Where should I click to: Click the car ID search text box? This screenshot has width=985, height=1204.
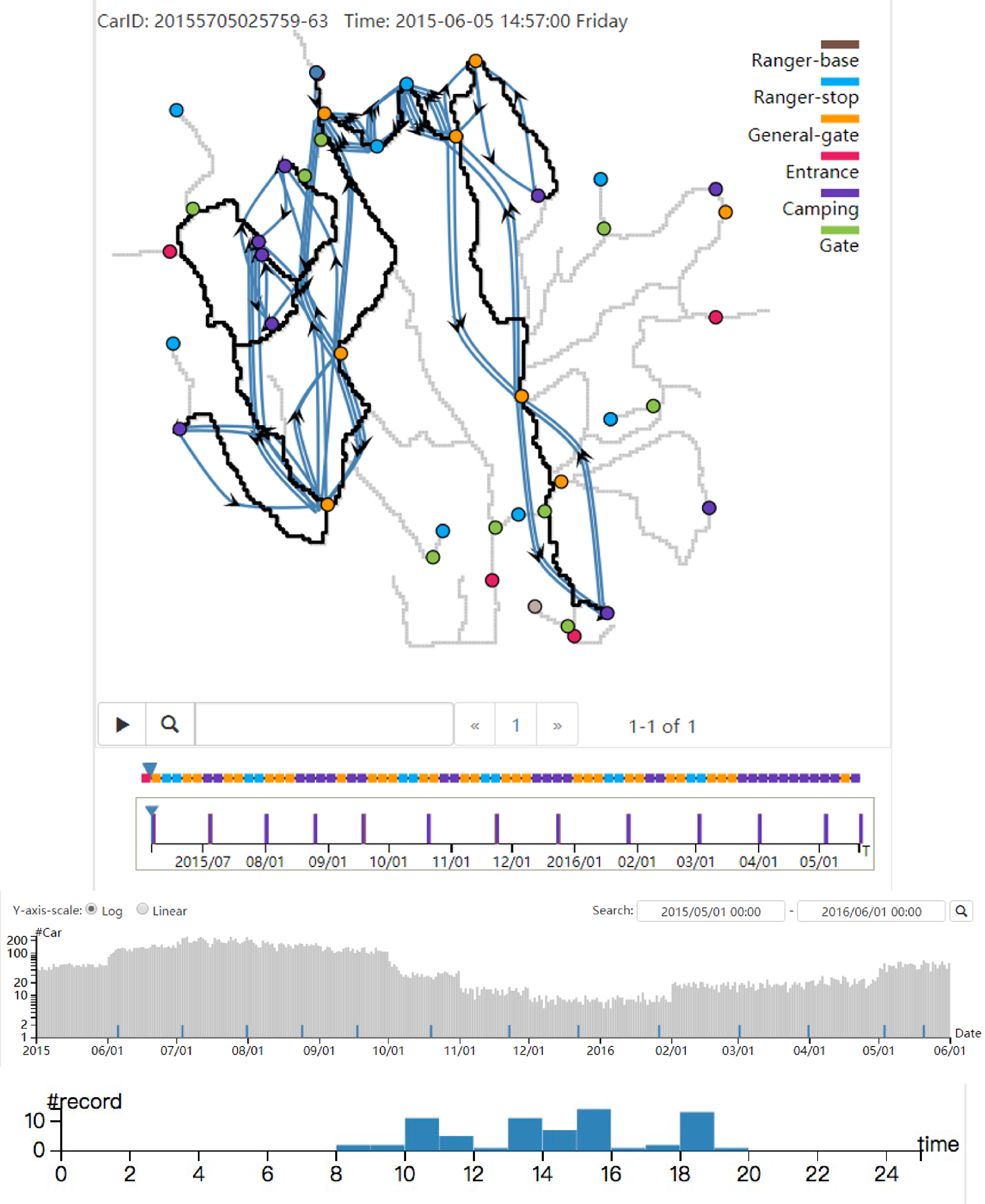tap(324, 724)
